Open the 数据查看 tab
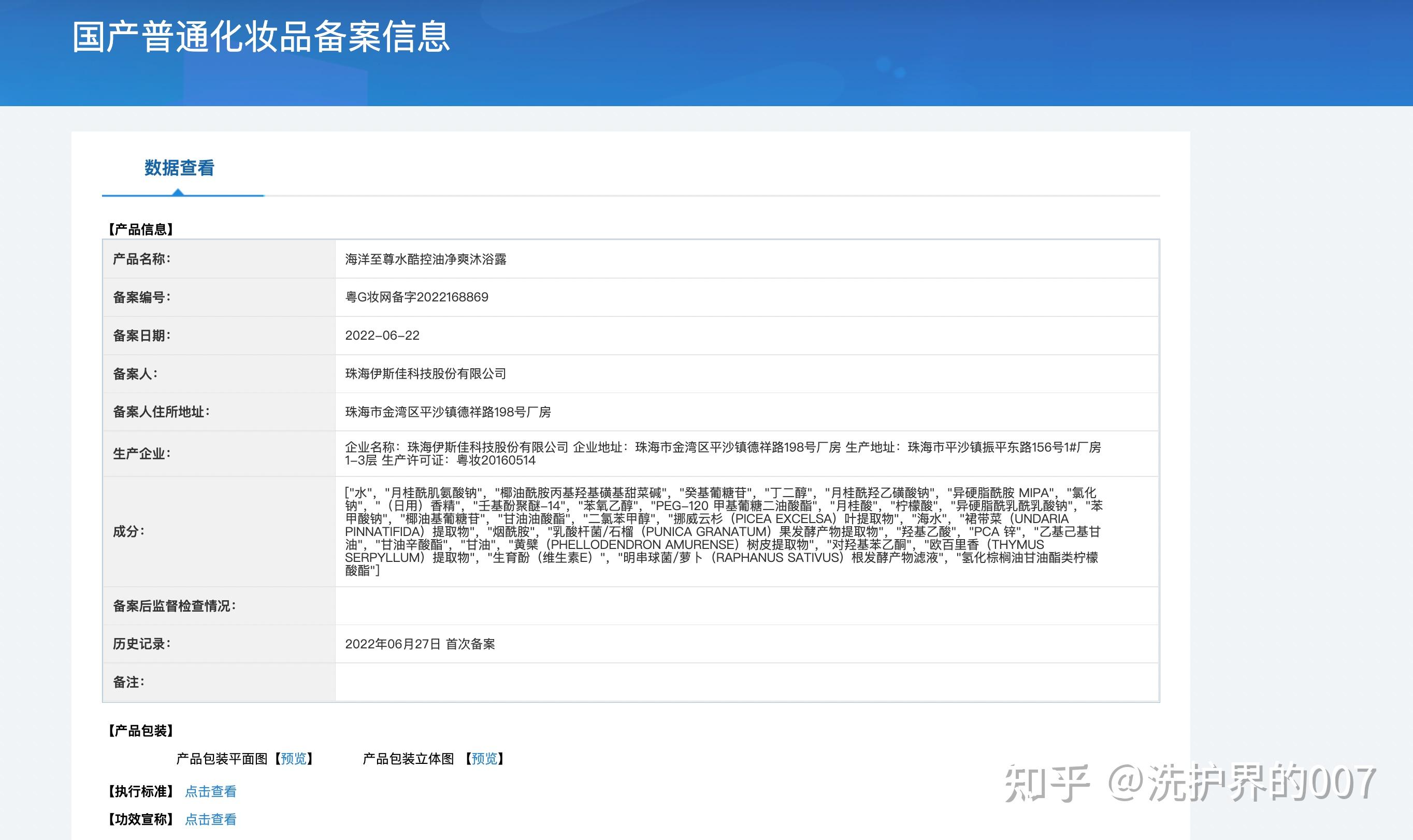The image size is (1413, 840). point(179,168)
